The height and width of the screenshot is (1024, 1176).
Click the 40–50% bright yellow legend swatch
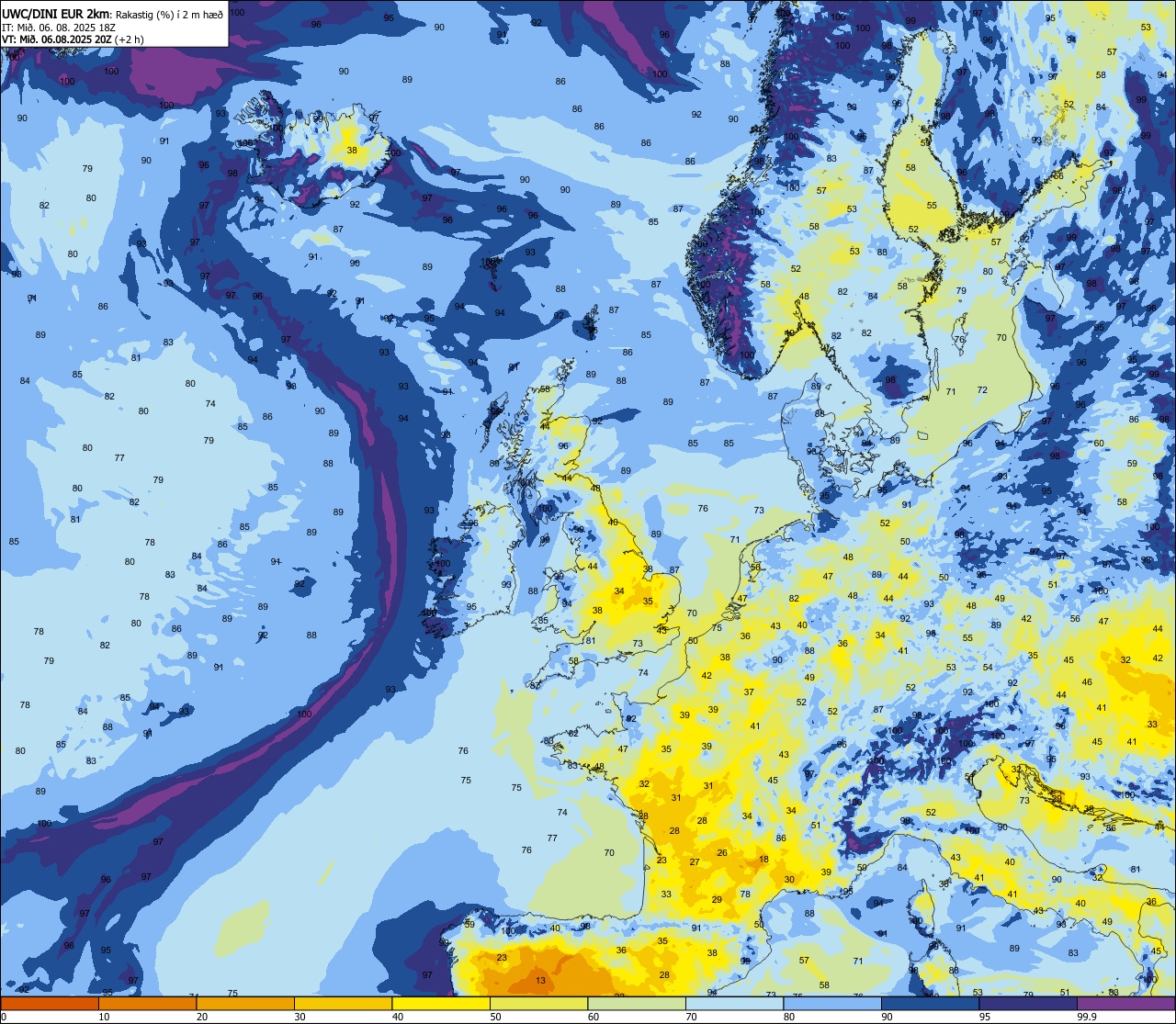[441, 1003]
